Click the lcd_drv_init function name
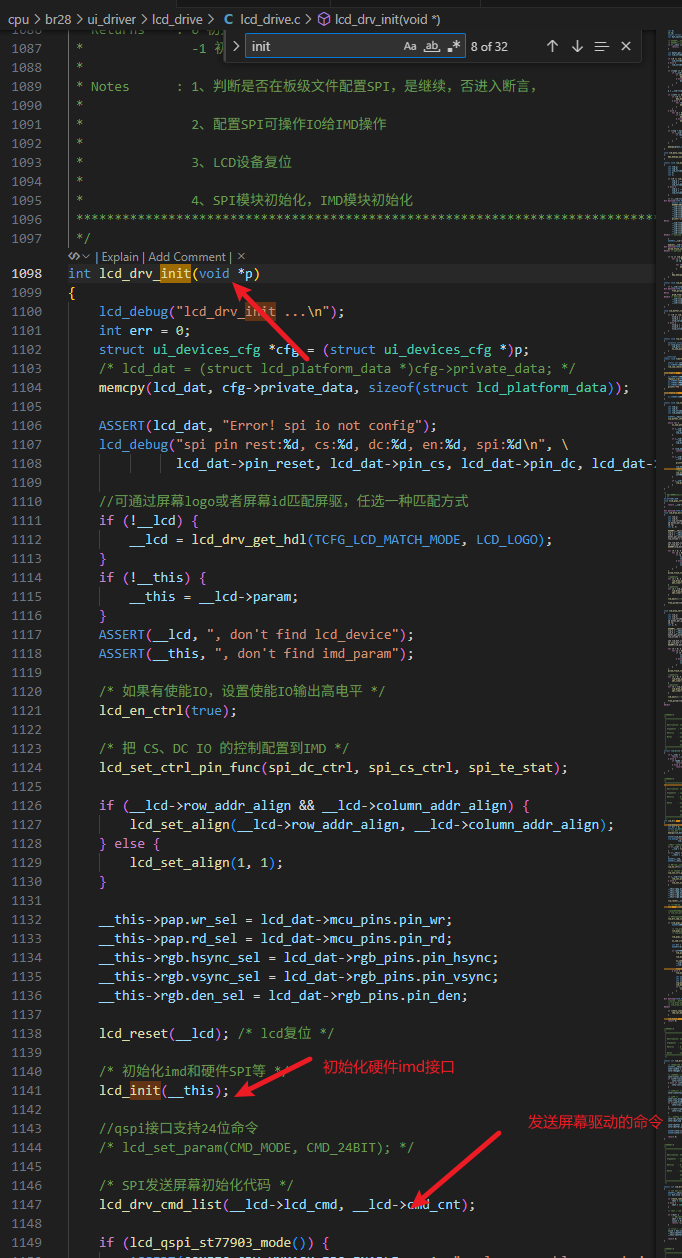The width and height of the screenshot is (682, 1258). pyautogui.click(x=145, y=273)
